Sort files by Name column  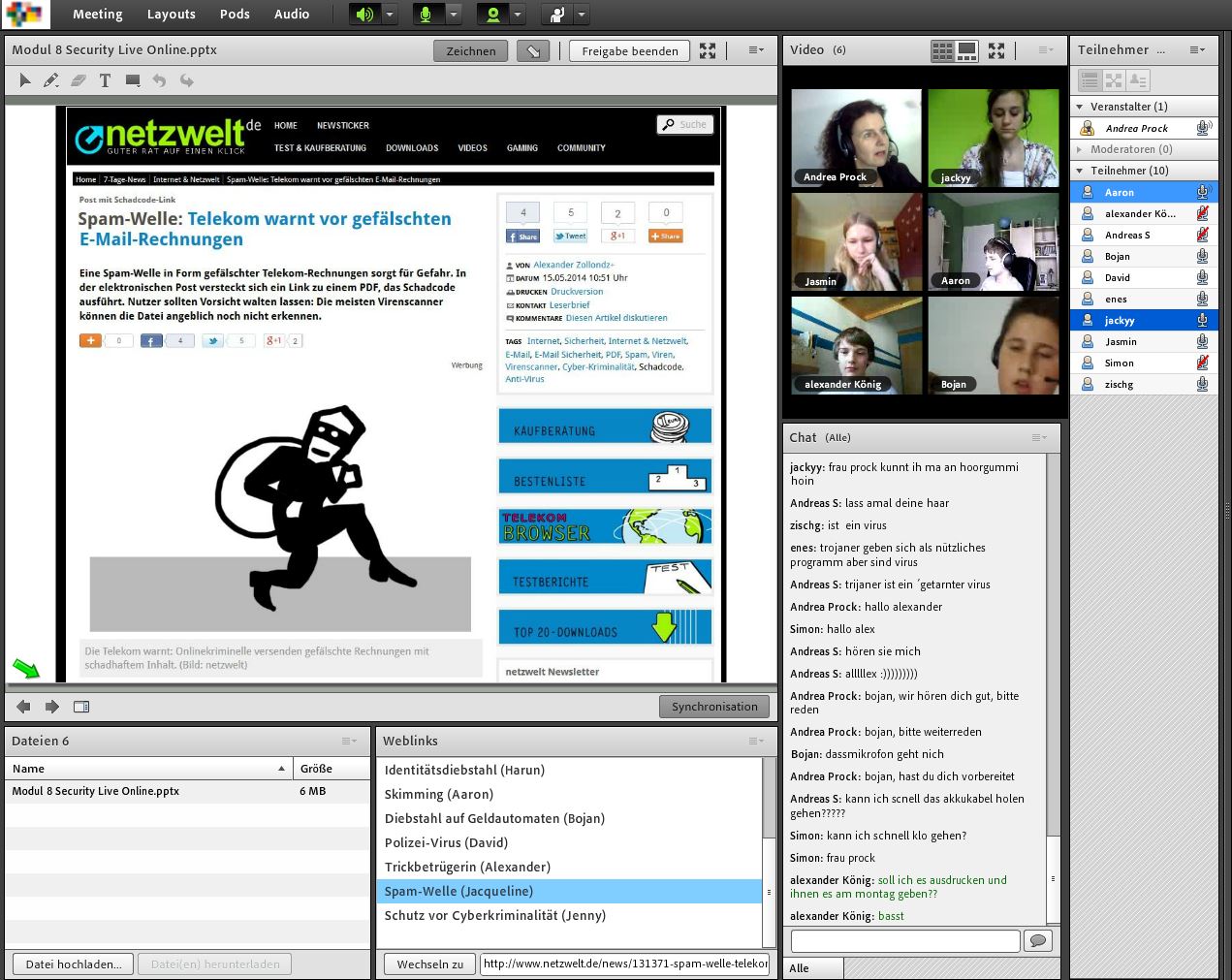(149, 769)
